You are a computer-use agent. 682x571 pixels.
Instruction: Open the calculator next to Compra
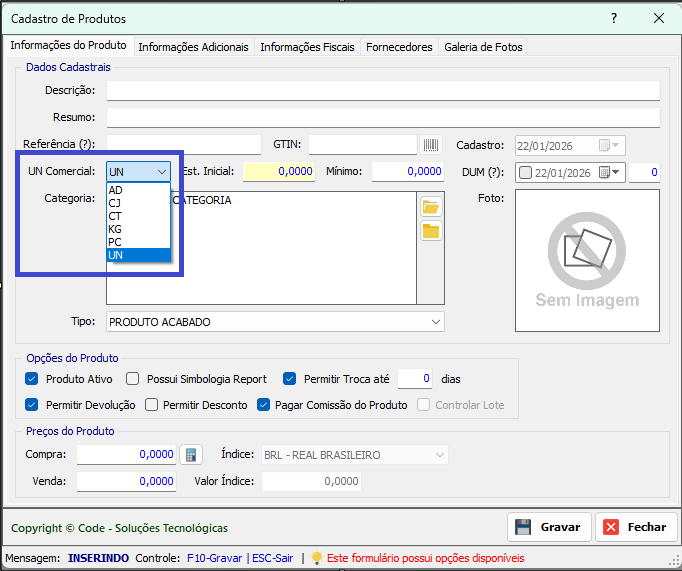click(191, 455)
